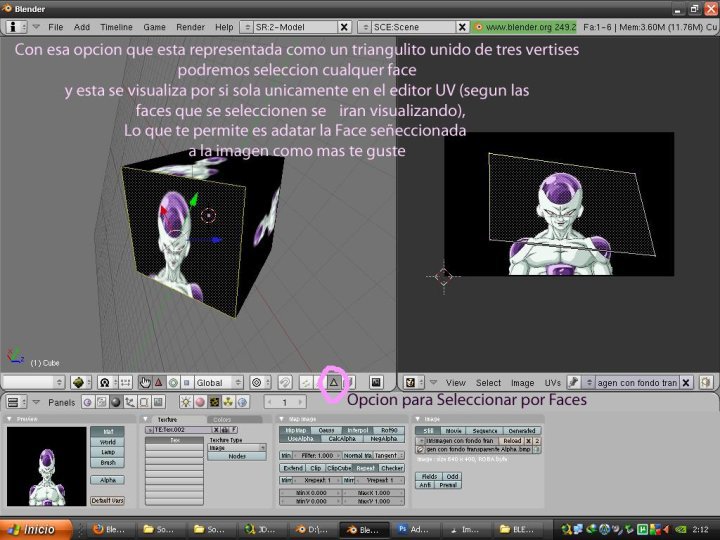Open the Game menu
Viewport: 720px width, 540px height.
click(154, 27)
